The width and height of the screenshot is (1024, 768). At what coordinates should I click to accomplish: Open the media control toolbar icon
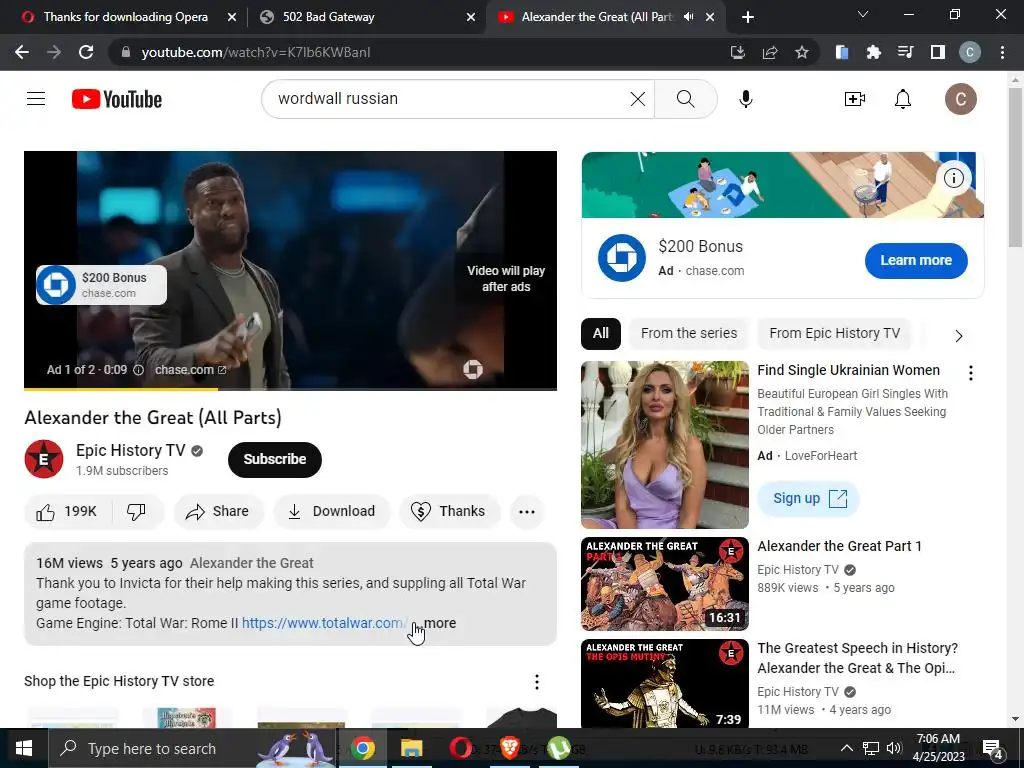point(905,52)
